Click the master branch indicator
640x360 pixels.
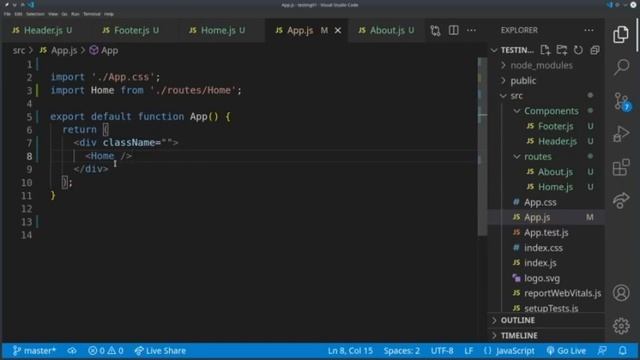34,351
